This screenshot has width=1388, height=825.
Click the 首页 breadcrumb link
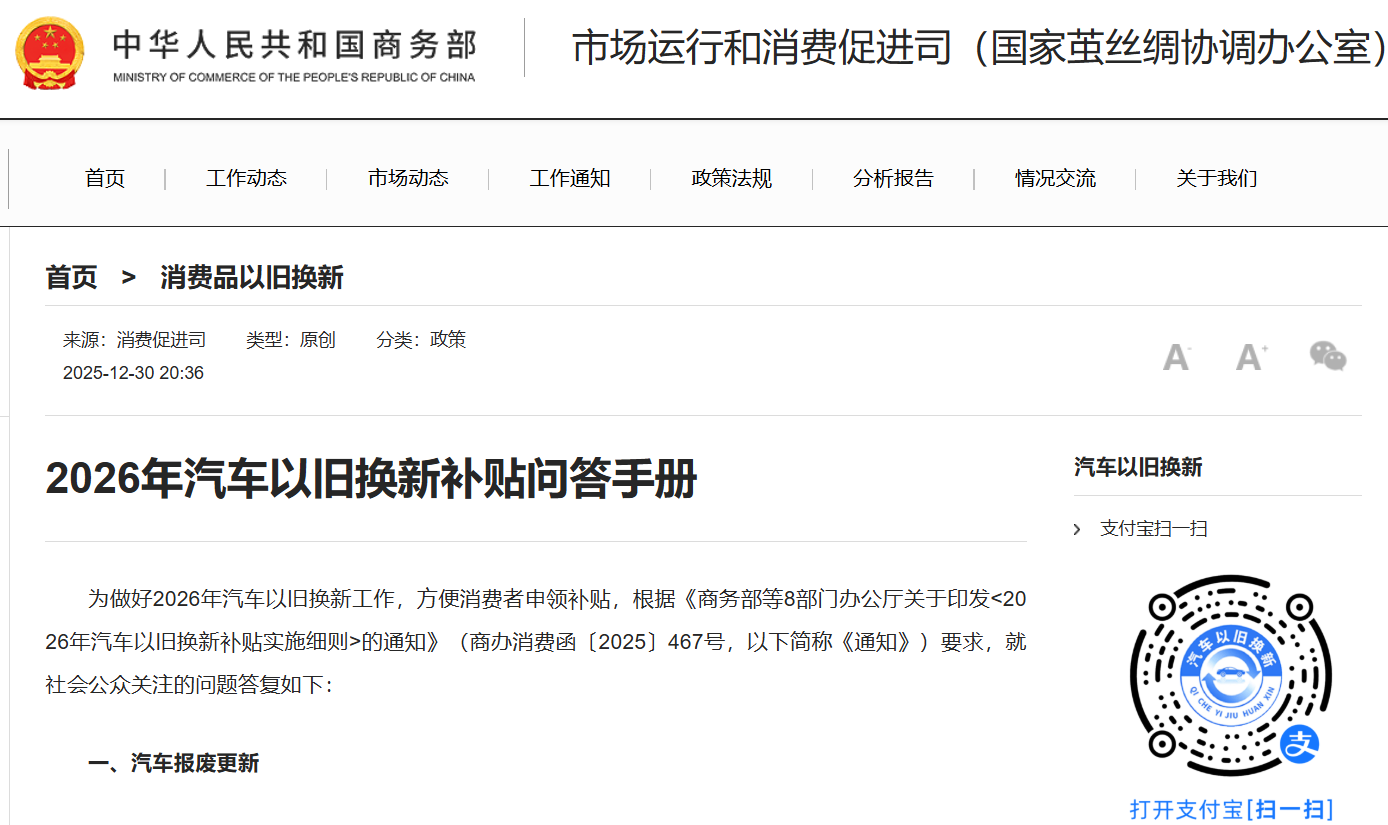point(71,277)
